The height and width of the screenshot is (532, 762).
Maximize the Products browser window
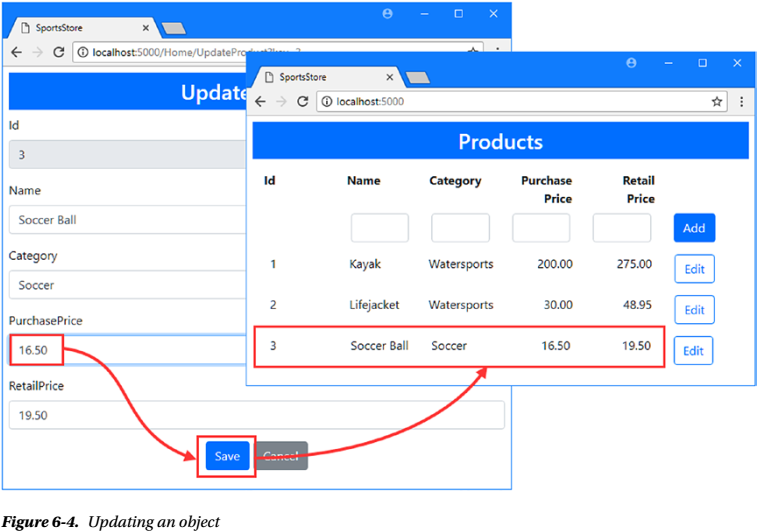pyautogui.click(x=702, y=63)
